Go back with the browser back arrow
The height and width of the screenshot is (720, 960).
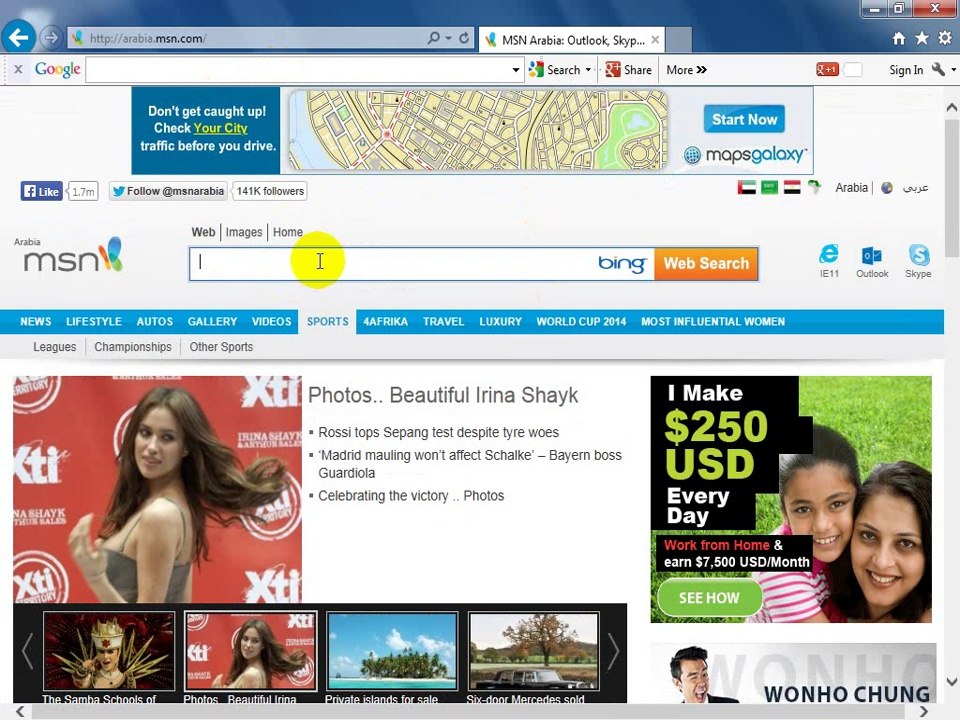[x=18, y=38]
